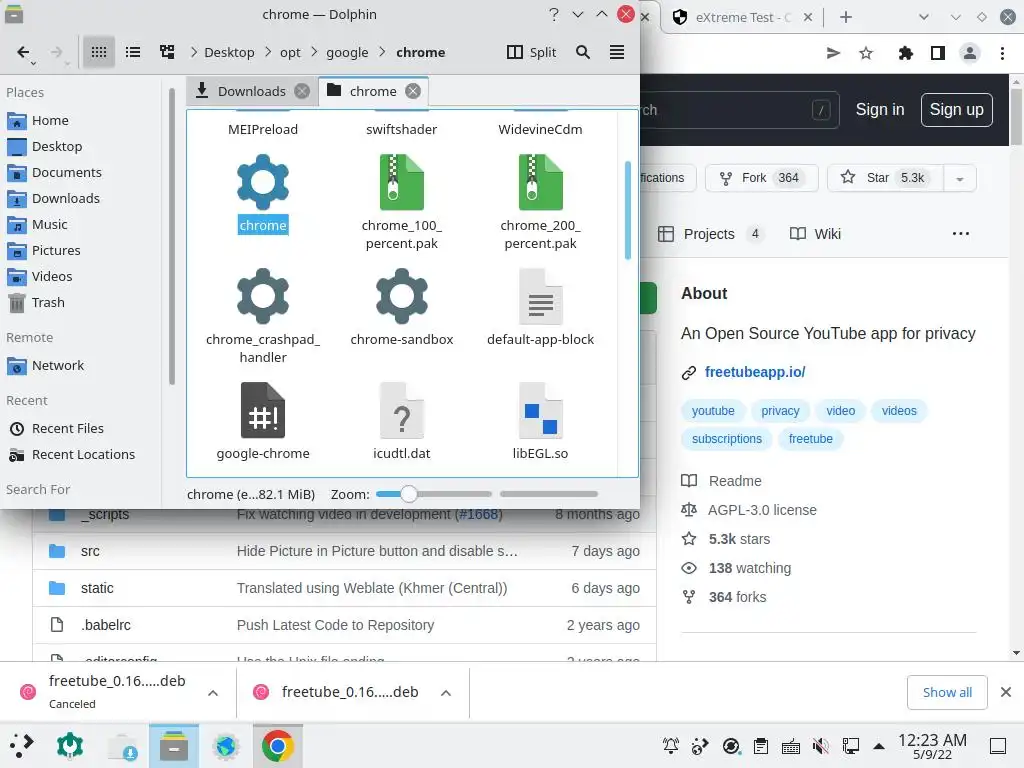Select libEGL.so file
This screenshot has height=768, width=1024.
pyautogui.click(x=540, y=422)
